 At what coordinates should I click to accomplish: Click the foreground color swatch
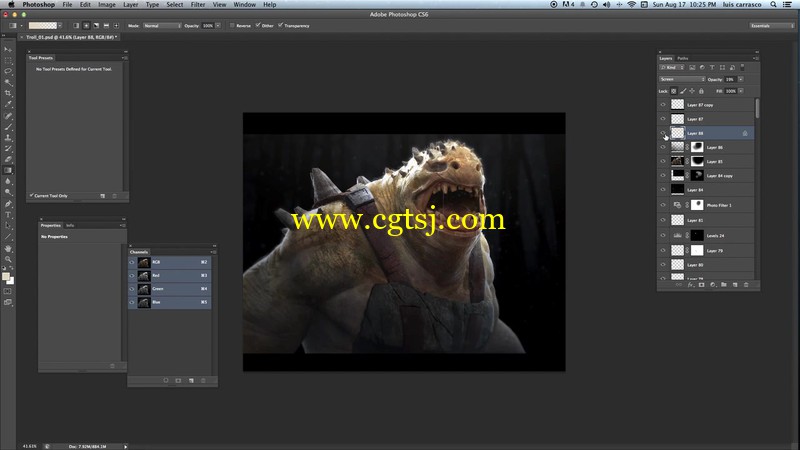[x=6, y=277]
